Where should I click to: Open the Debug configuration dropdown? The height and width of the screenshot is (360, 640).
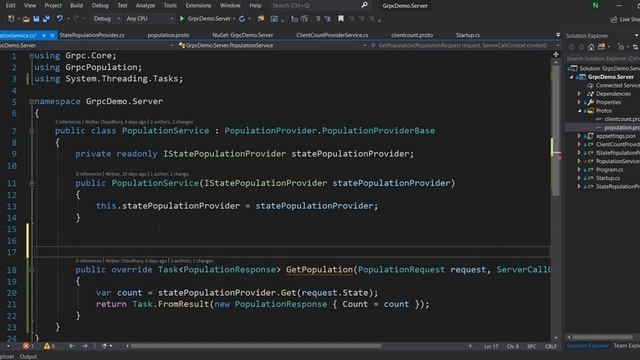click(106, 19)
